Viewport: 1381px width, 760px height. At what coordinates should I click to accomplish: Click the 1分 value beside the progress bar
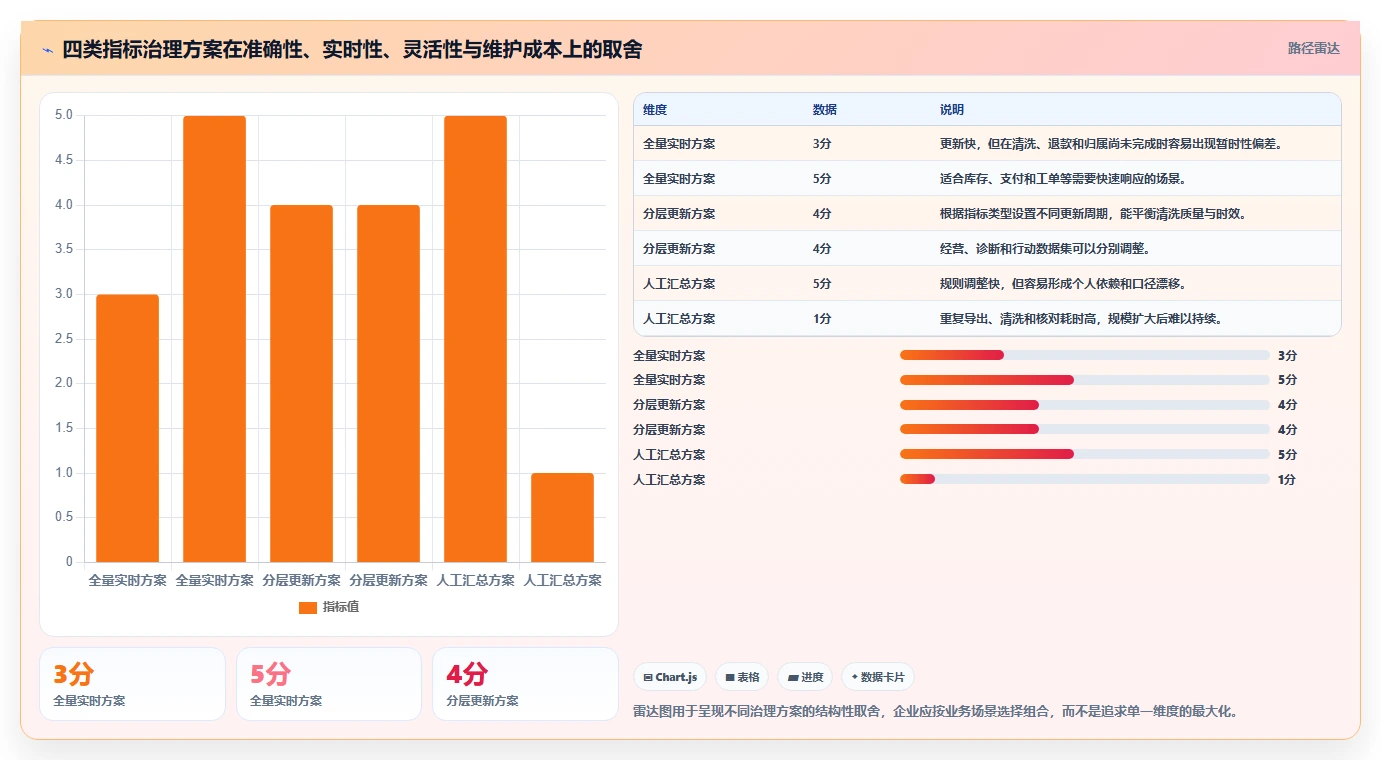[x=1287, y=479]
